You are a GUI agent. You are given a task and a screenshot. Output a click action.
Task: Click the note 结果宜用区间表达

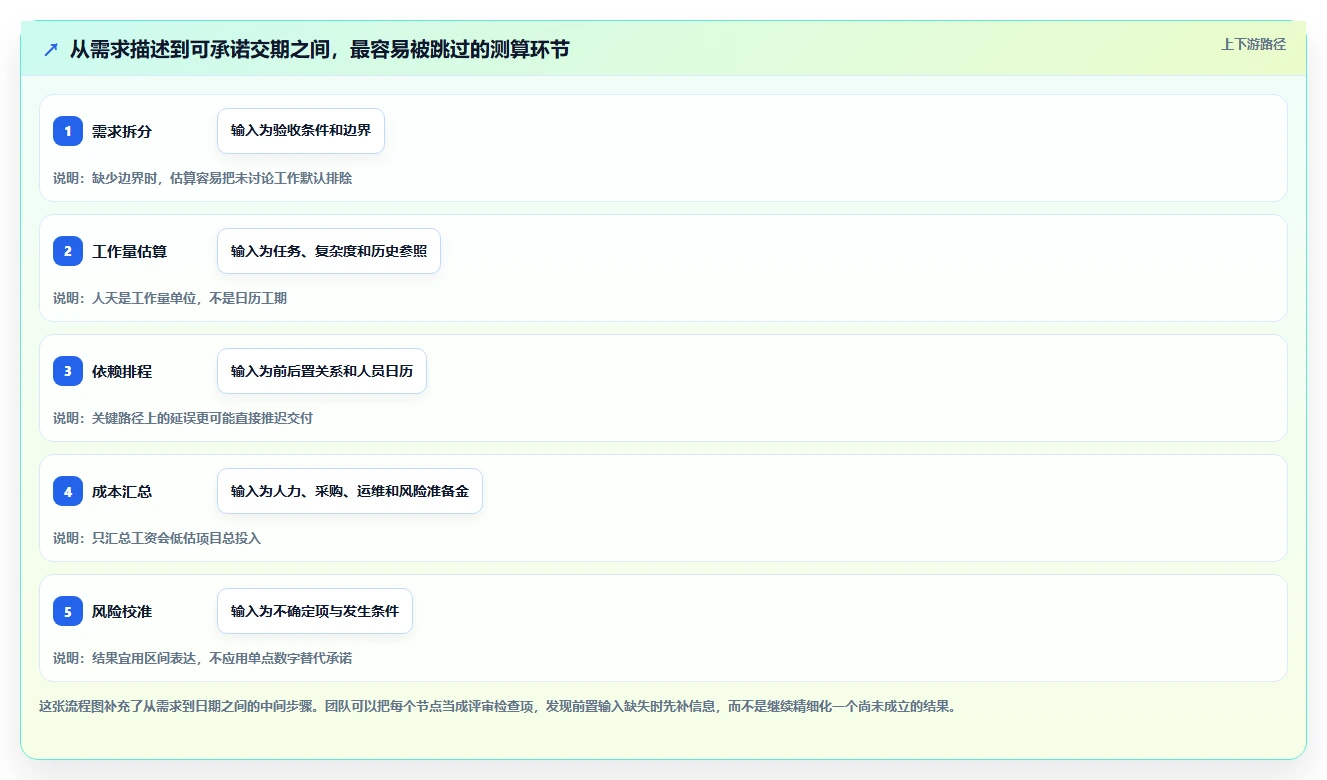pyautogui.click(x=202, y=658)
